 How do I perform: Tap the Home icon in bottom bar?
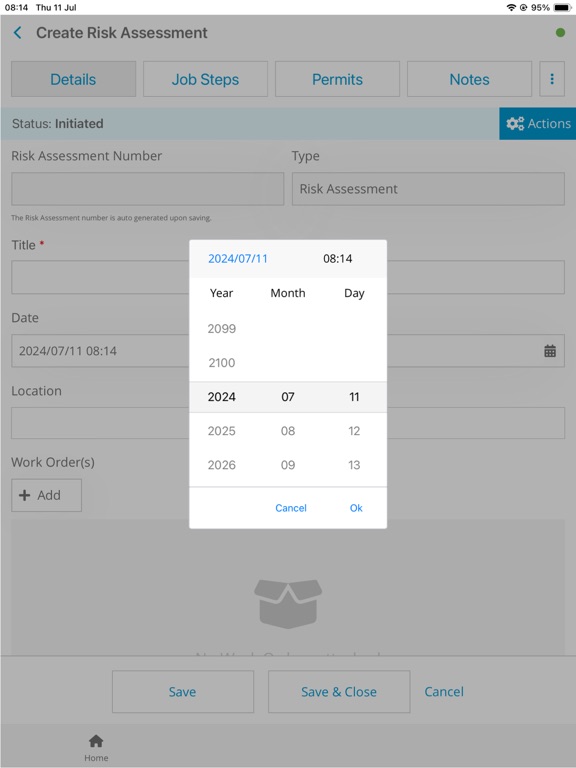[x=96, y=748]
